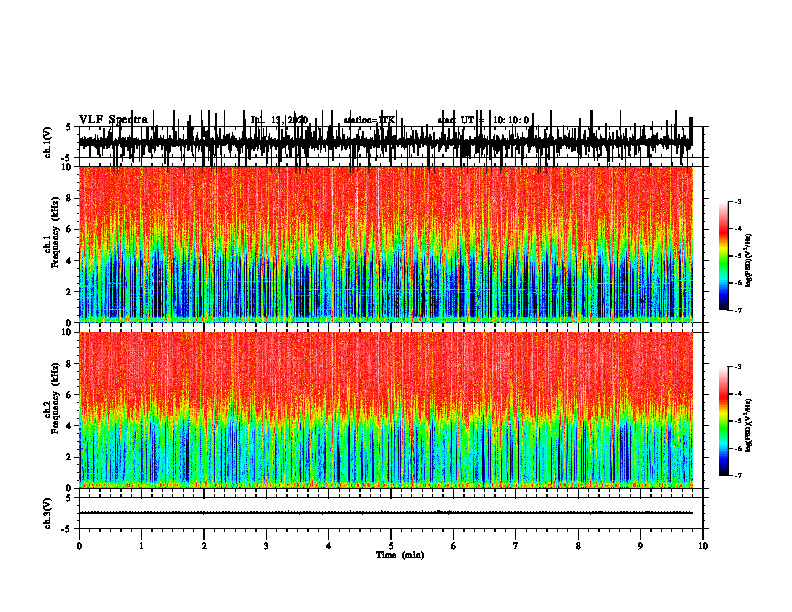Click the time axis tick label 10

[x=703, y=546]
